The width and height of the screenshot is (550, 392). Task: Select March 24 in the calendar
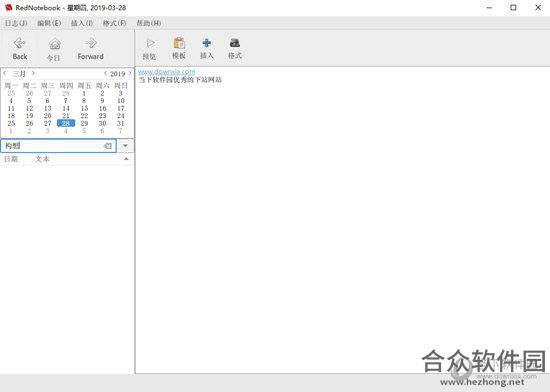tap(121, 116)
